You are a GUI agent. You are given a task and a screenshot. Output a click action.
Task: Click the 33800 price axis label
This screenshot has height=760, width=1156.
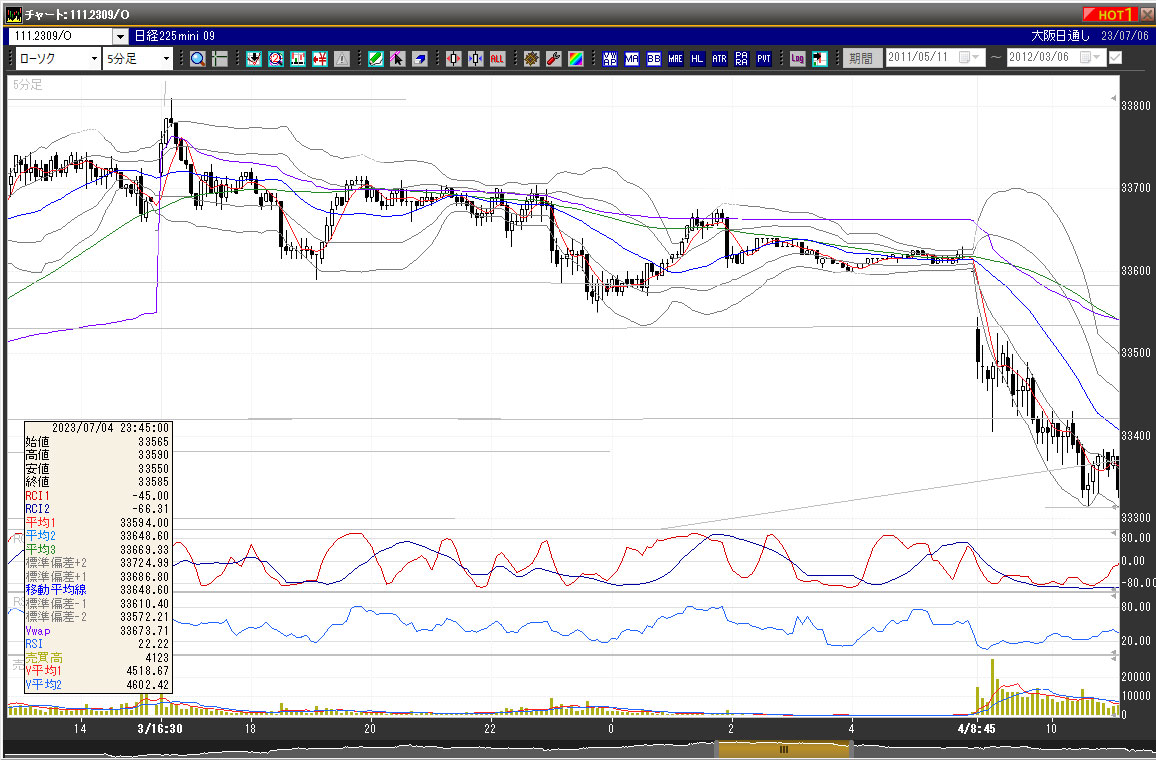[x=1135, y=105]
